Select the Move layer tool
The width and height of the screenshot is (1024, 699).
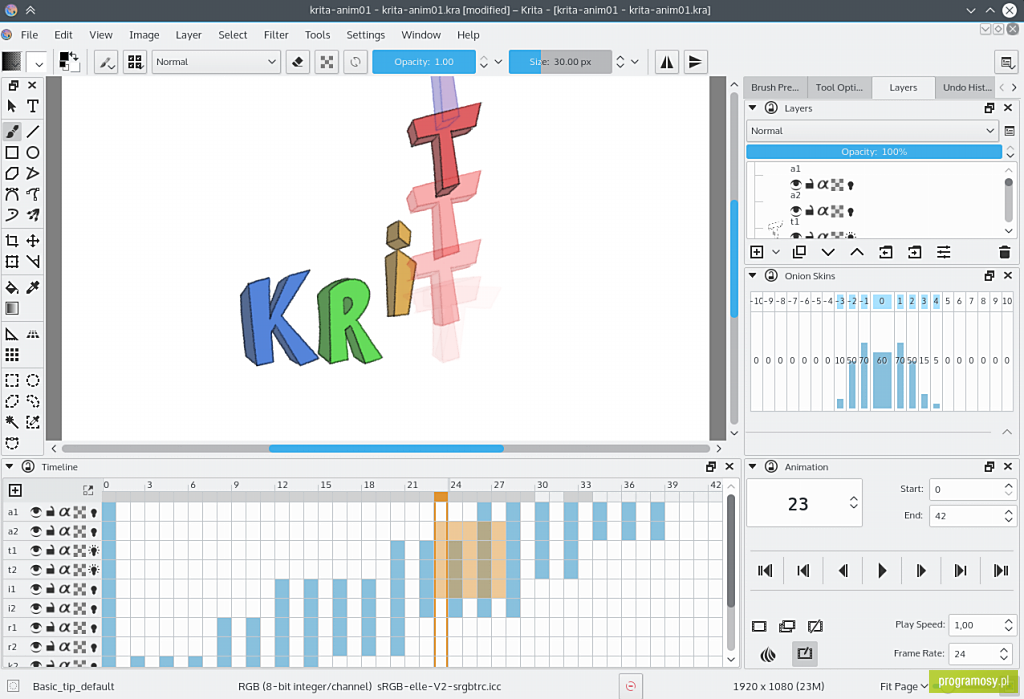[33, 240]
